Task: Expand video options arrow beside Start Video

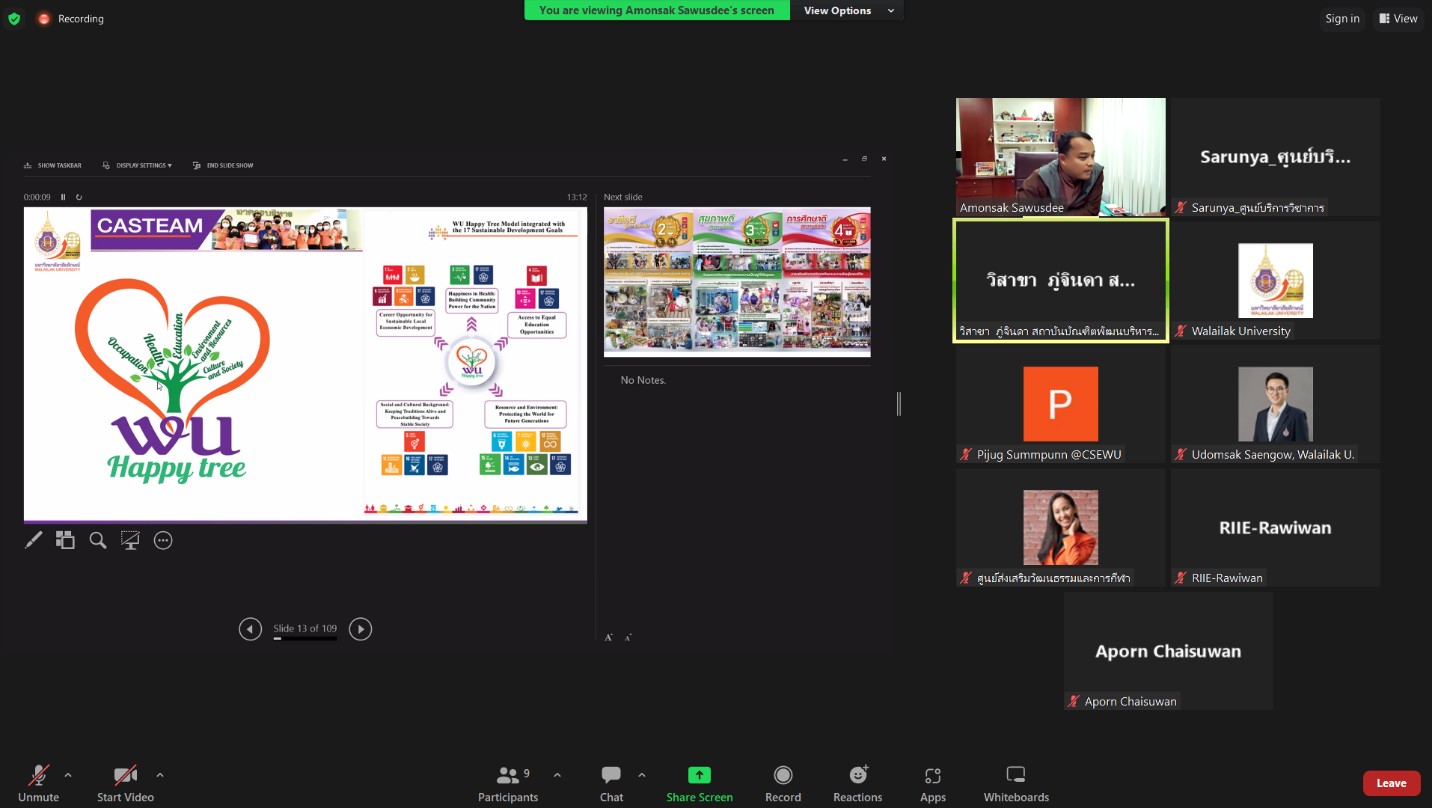Action: pyautogui.click(x=160, y=775)
